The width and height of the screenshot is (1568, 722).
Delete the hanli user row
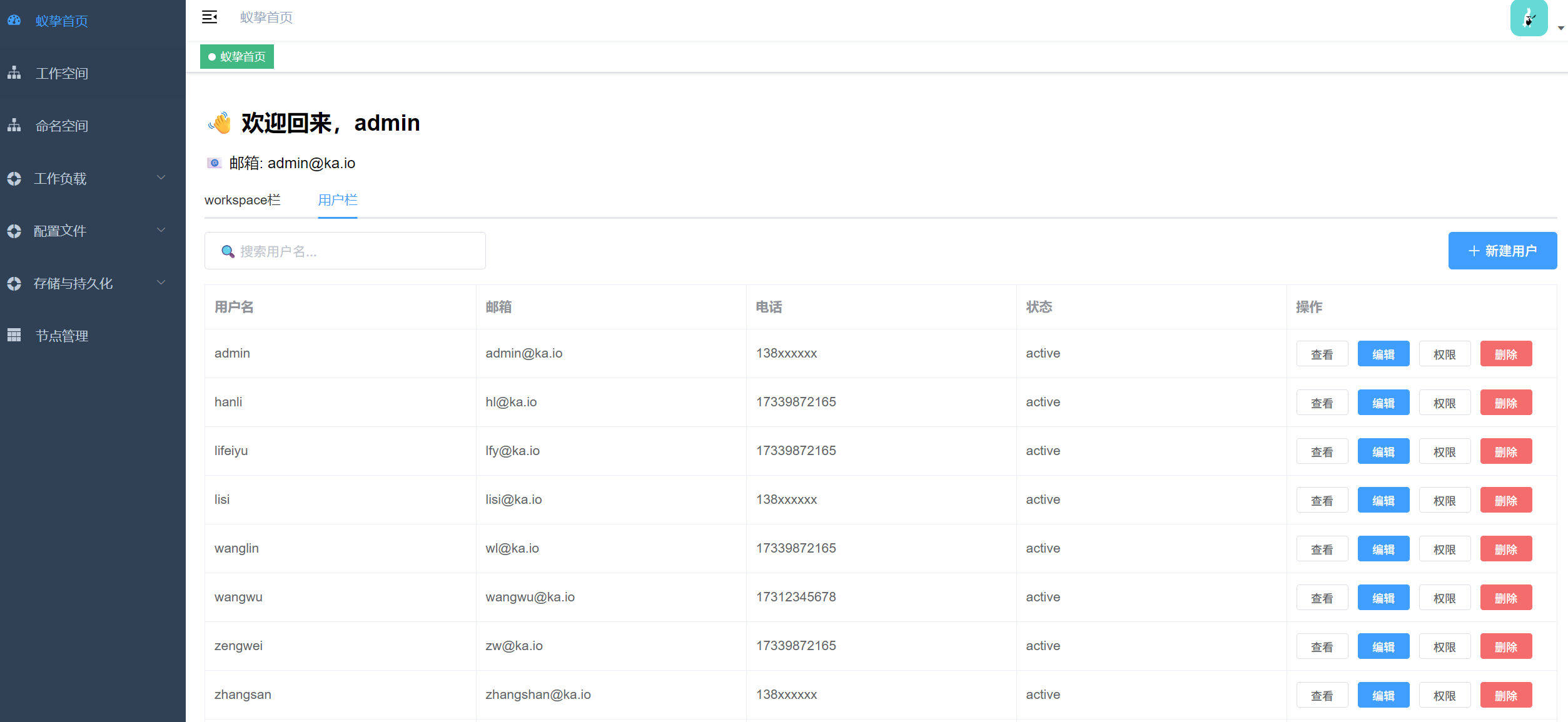coord(1505,403)
